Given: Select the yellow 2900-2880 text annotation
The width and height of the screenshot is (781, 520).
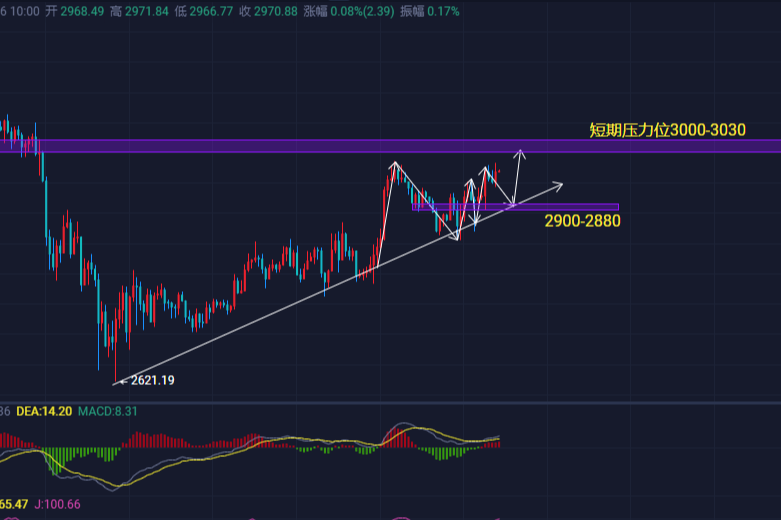Looking at the screenshot, I should pos(582,221).
